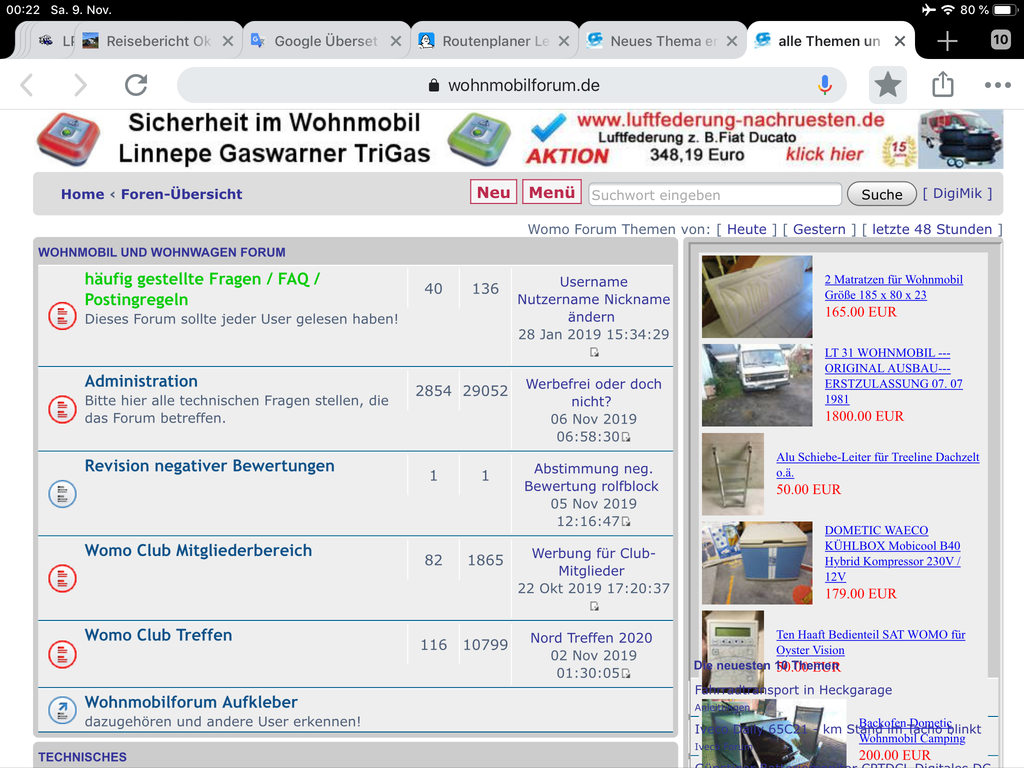Open the share sheet icon
This screenshot has height=768, width=1024.
(942, 85)
